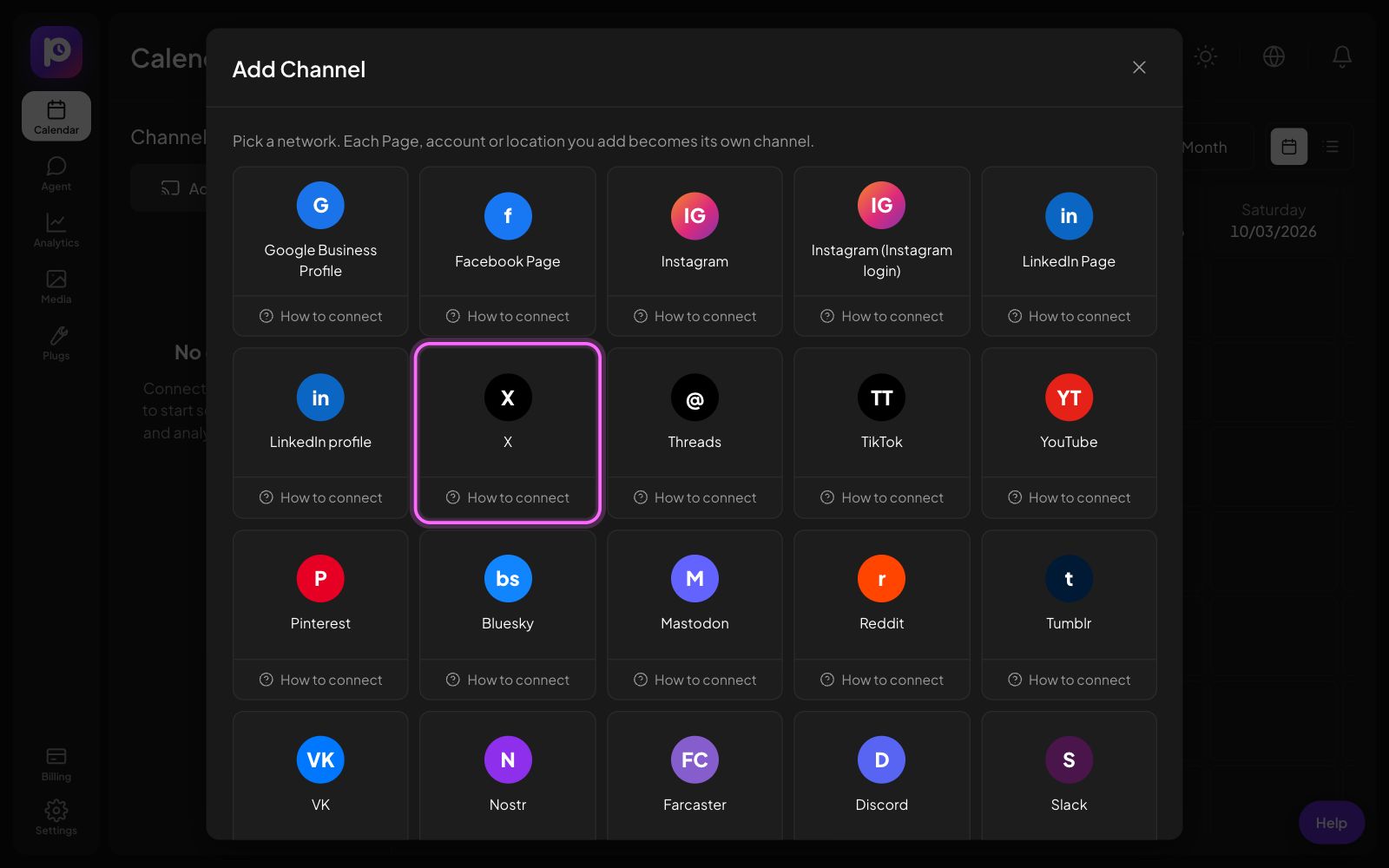
Task: Switch to list view
Action: coord(1332,147)
